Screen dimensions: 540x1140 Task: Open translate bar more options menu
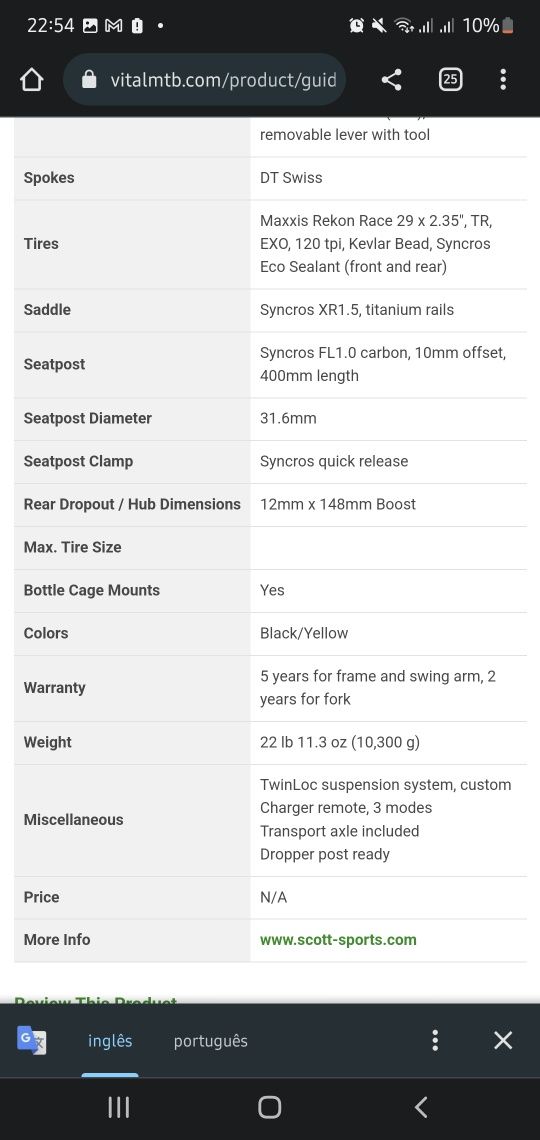tap(435, 1040)
